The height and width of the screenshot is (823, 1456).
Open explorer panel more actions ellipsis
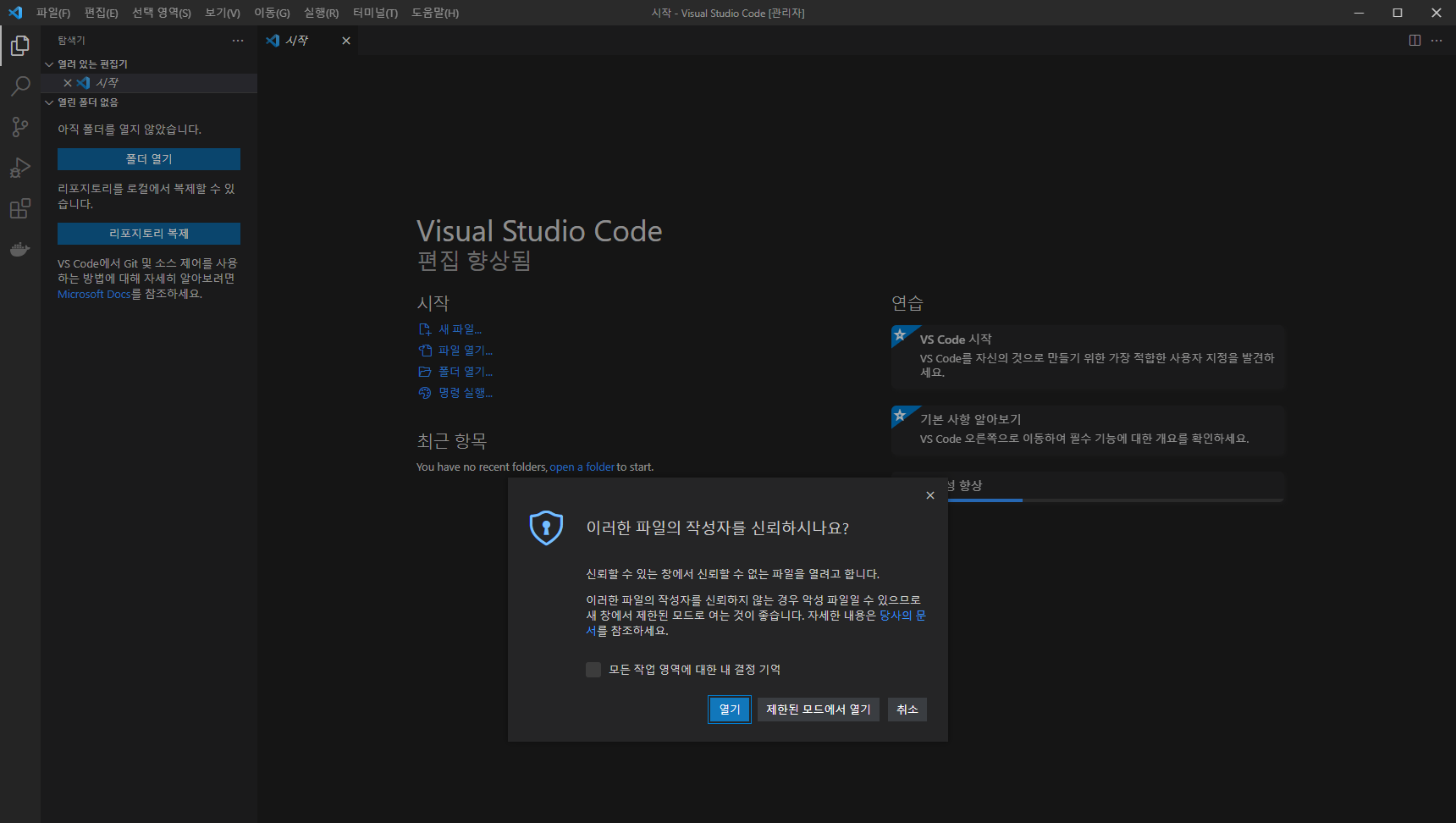[x=238, y=41]
